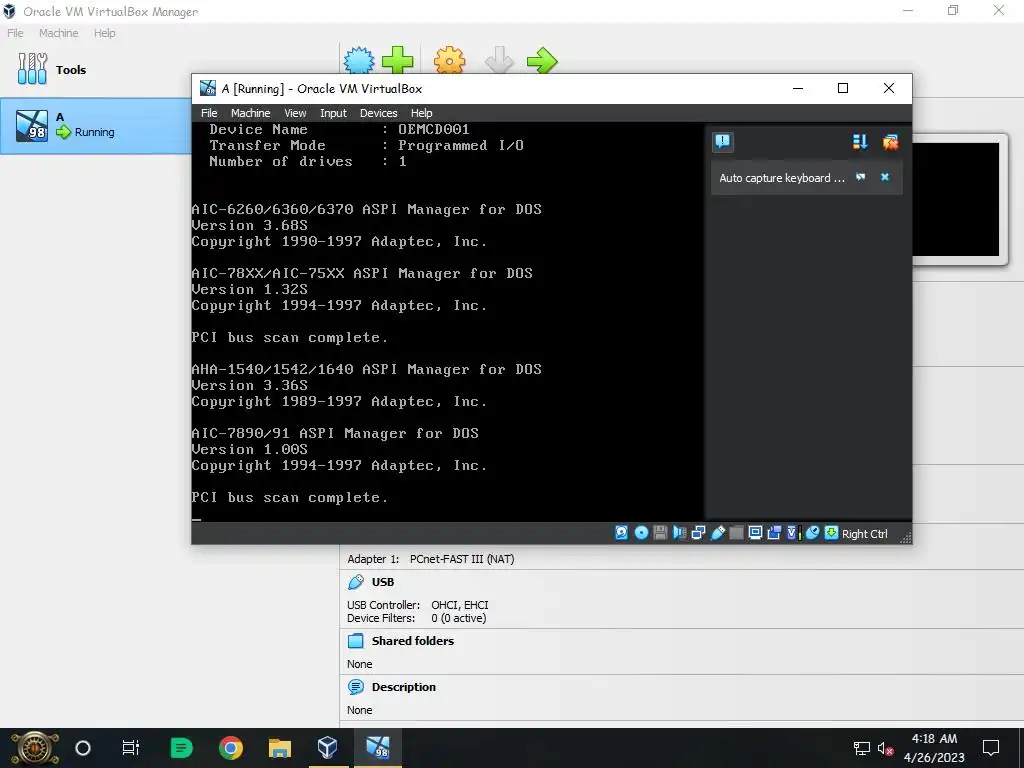Viewport: 1024px width, 768px height.
Task: Click the hard disk activity status icon
Action: pos(622,533)
